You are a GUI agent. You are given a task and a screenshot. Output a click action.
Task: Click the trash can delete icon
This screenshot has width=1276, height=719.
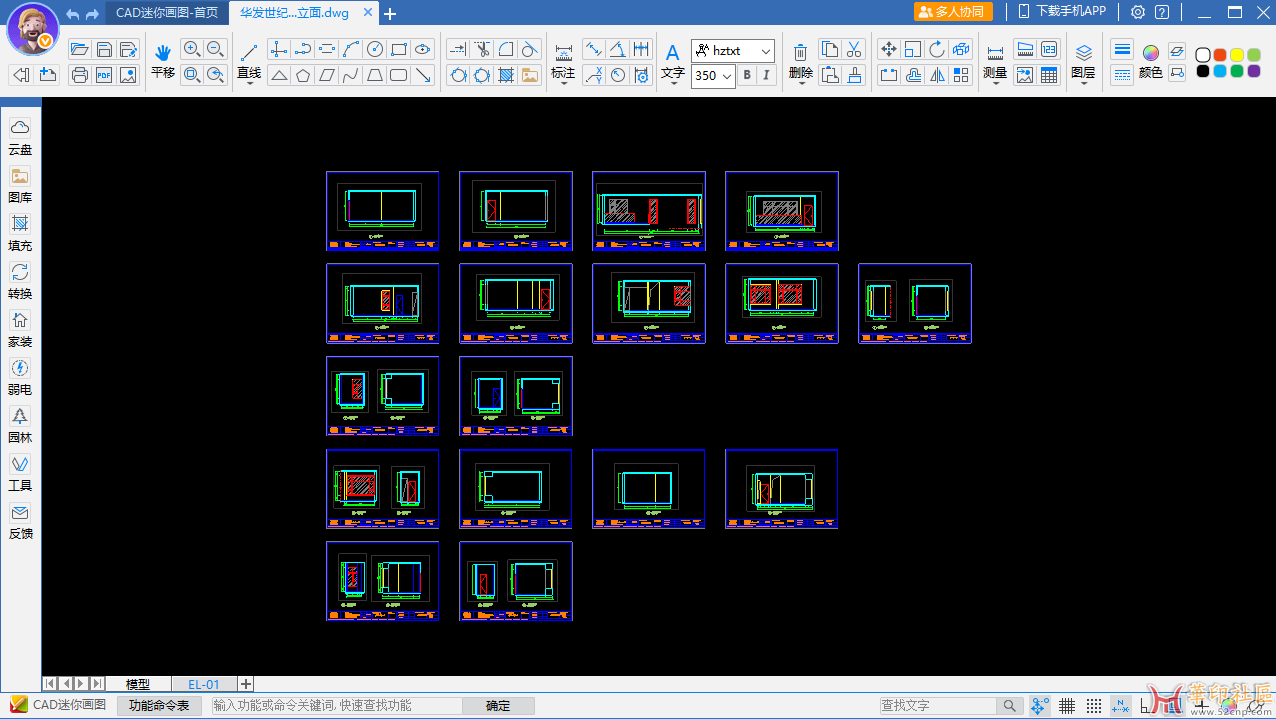(x=801, y=52)
